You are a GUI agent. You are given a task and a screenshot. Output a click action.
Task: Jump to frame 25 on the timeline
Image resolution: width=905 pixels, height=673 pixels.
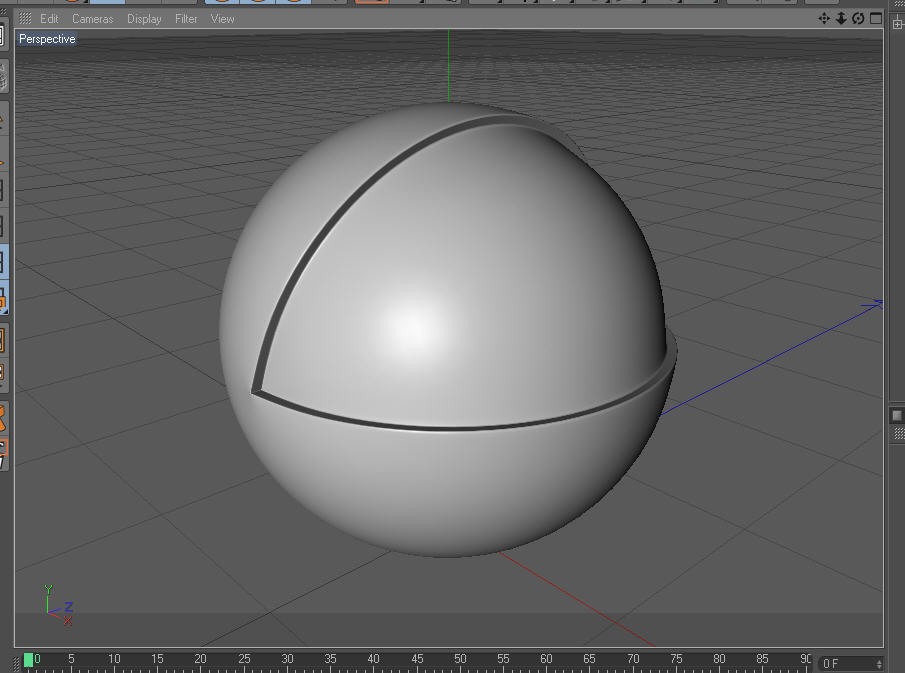[x=244, y=659]
